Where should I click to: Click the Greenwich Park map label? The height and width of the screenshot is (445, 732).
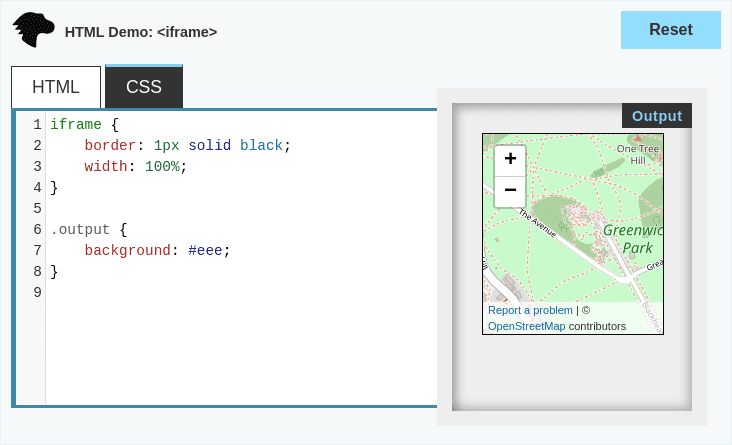pos(634,239)
